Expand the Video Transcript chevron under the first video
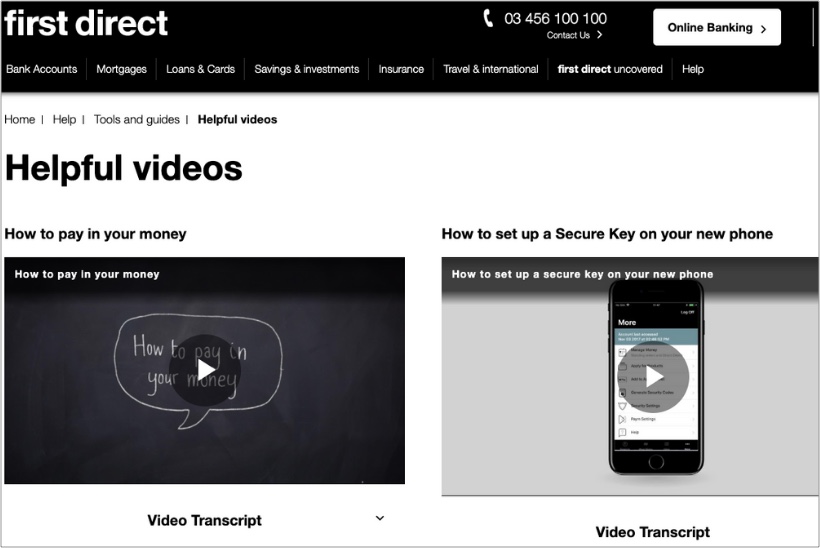The image size is (820, 548). tap(379, 518)
